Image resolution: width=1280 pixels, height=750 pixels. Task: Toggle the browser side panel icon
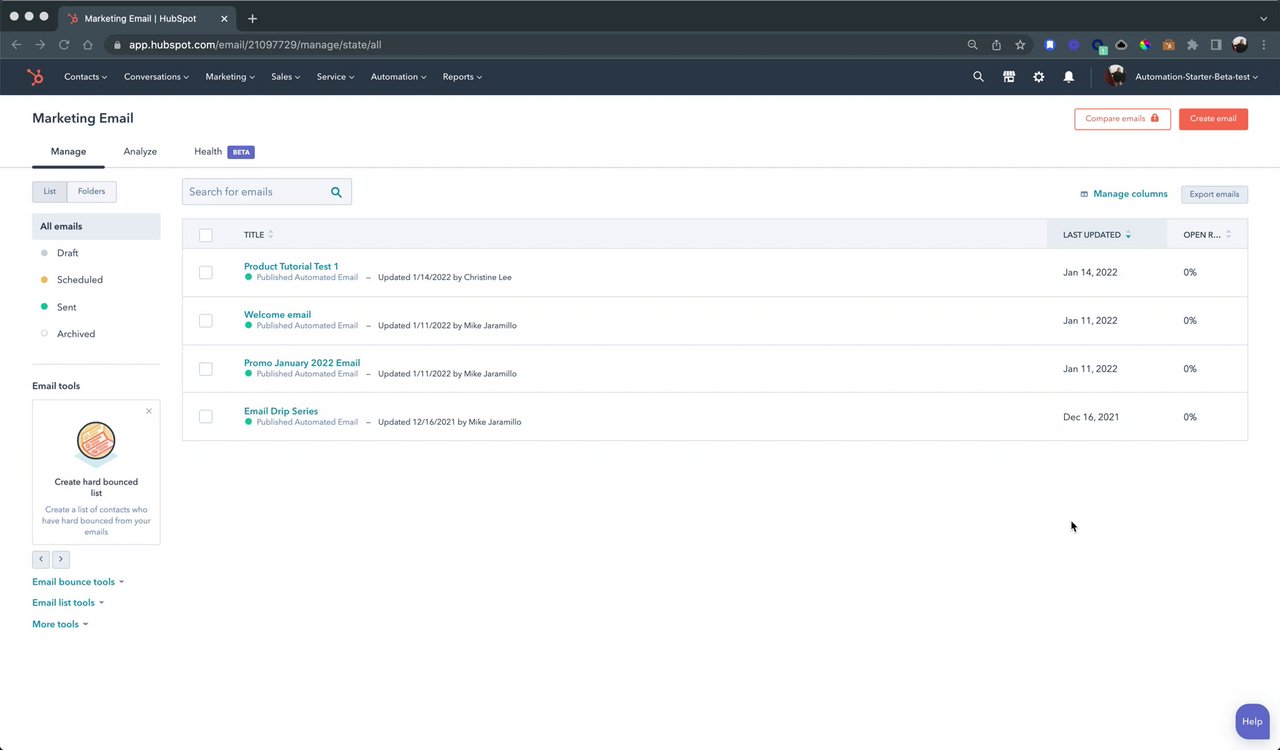point(1216,45)
